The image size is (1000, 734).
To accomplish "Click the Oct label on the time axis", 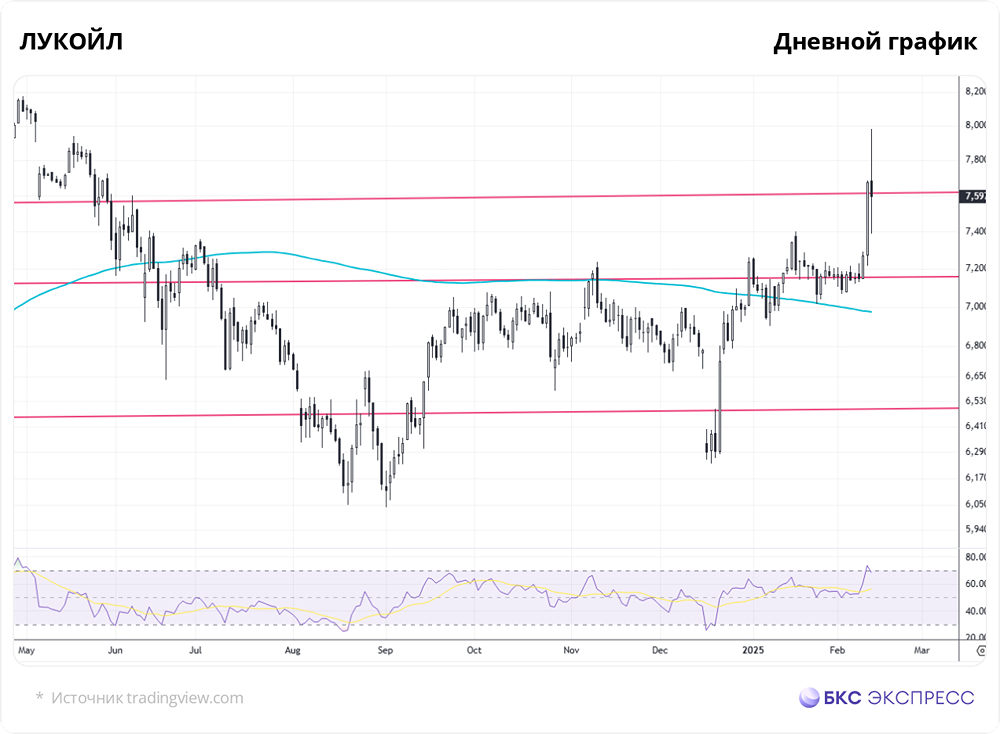I will pos(474,650).
